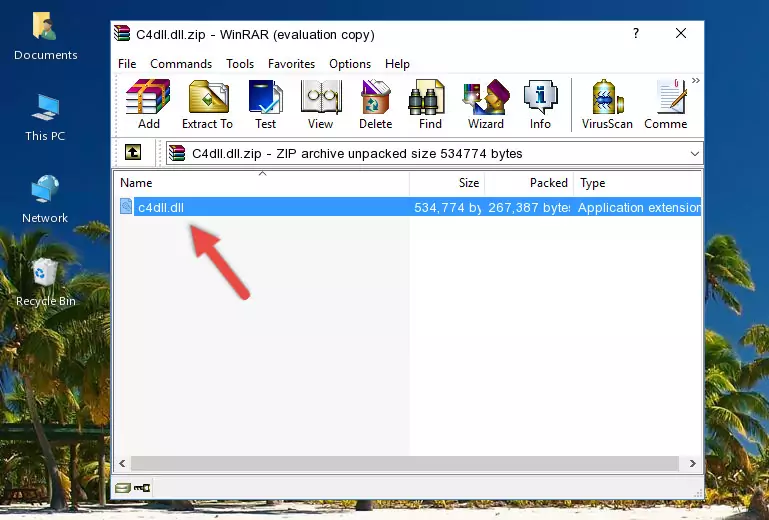Sort files by Name column
Image resolution: width=769 pixels, height=520 pixels.
tap(262, 183)
